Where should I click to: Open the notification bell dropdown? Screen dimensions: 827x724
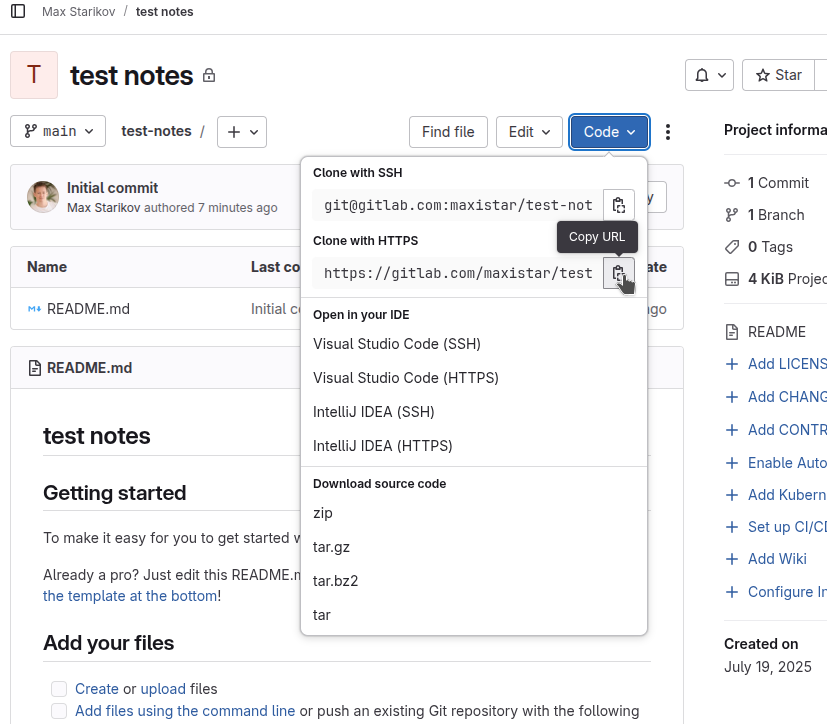tap(709, 75)
